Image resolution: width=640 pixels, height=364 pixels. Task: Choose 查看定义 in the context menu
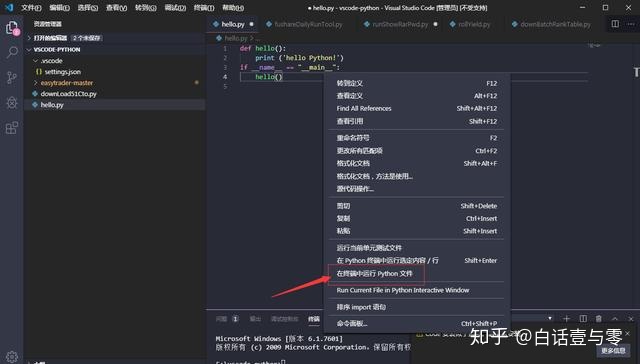[x=416, y=96]
